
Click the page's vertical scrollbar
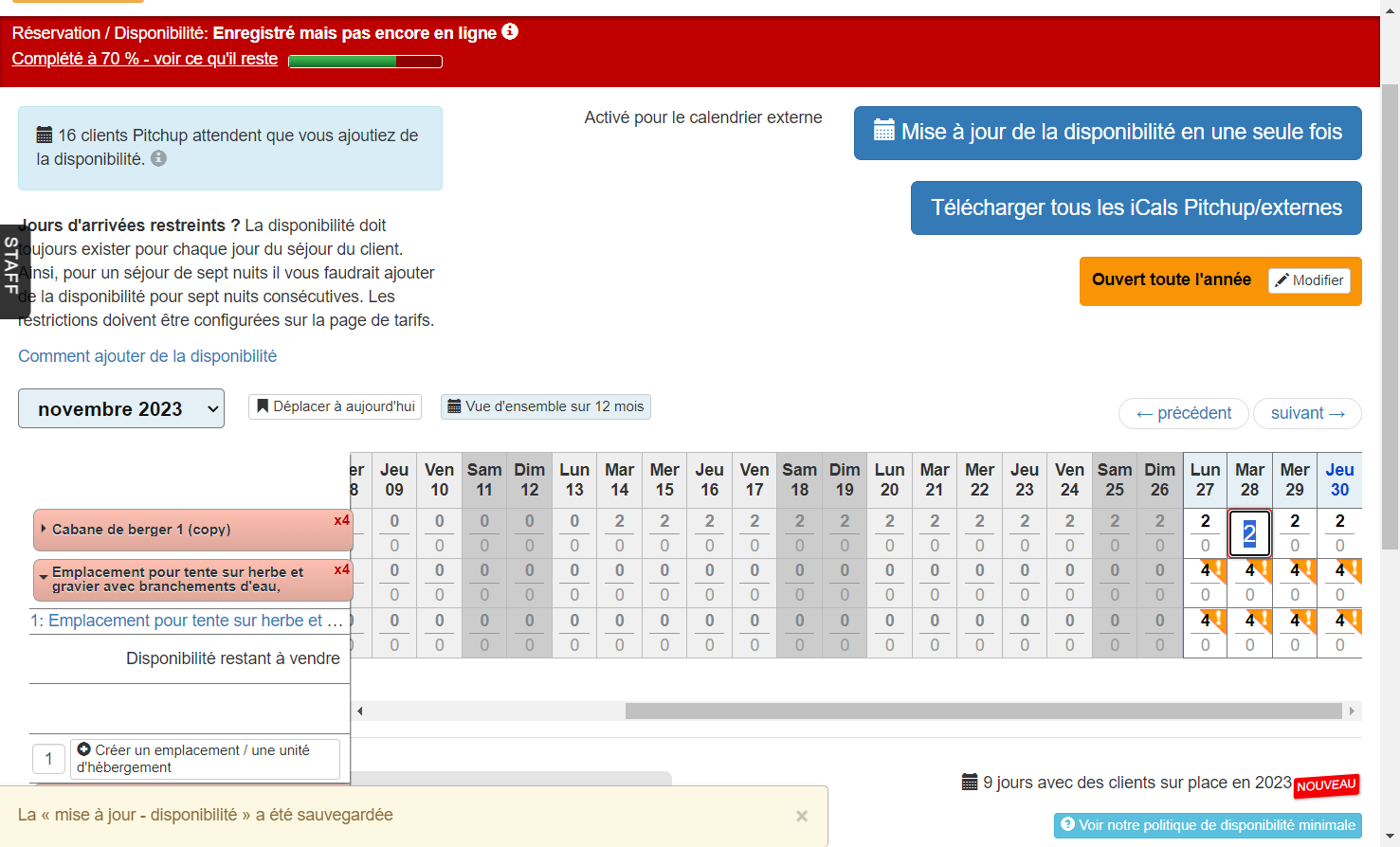[x=1391, y=316]
